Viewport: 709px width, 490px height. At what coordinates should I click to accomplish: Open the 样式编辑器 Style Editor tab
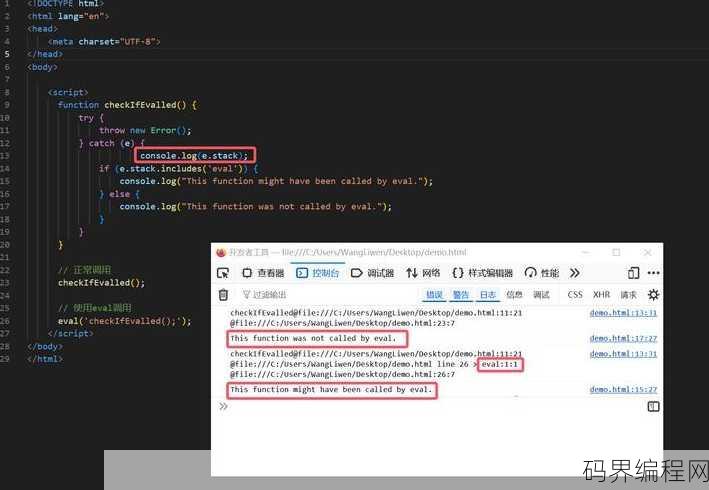click(x=482, y=273)
